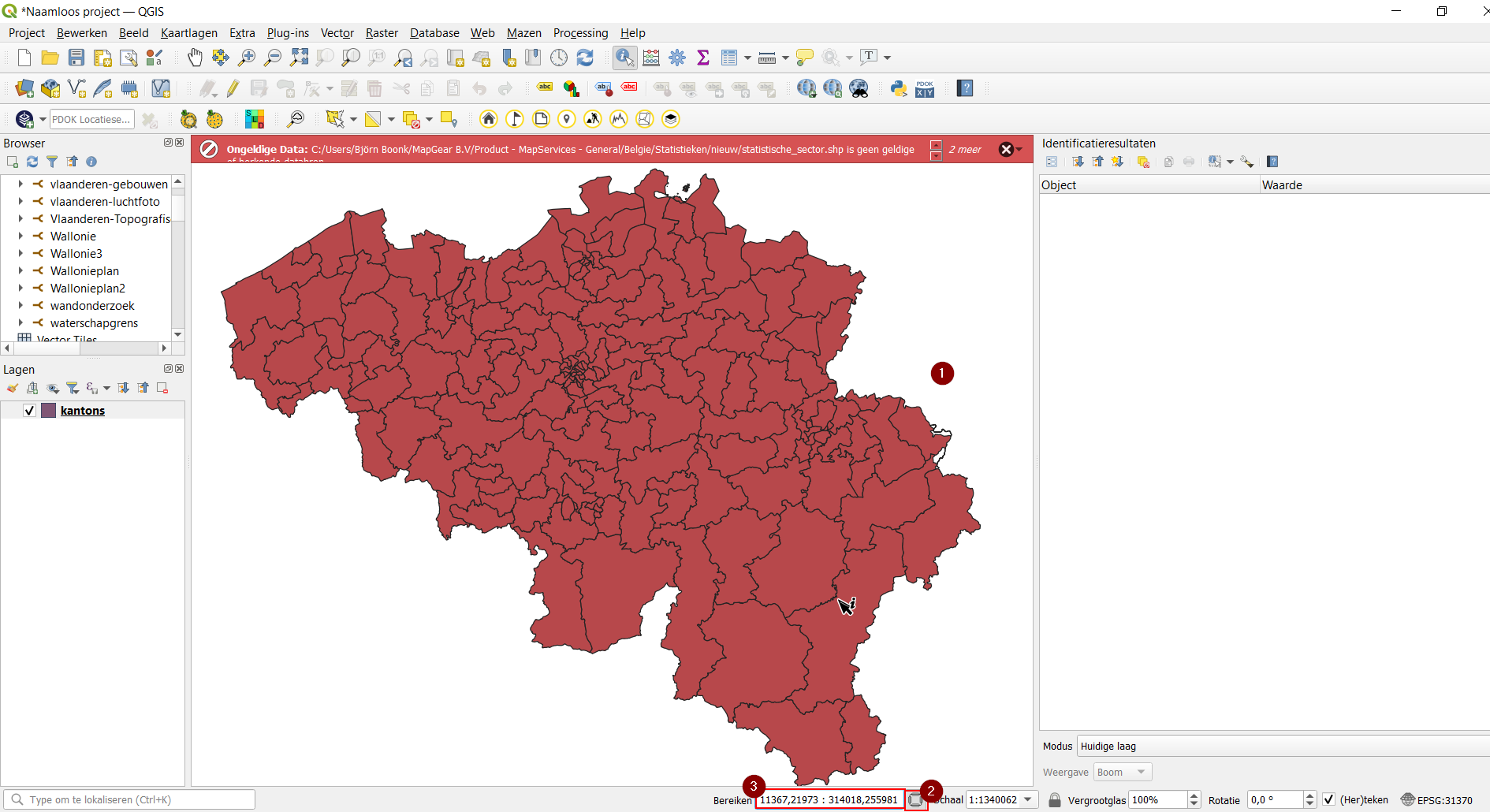
Task: Click the EPSG:31370 CRS button
Action: (1436, 799)
